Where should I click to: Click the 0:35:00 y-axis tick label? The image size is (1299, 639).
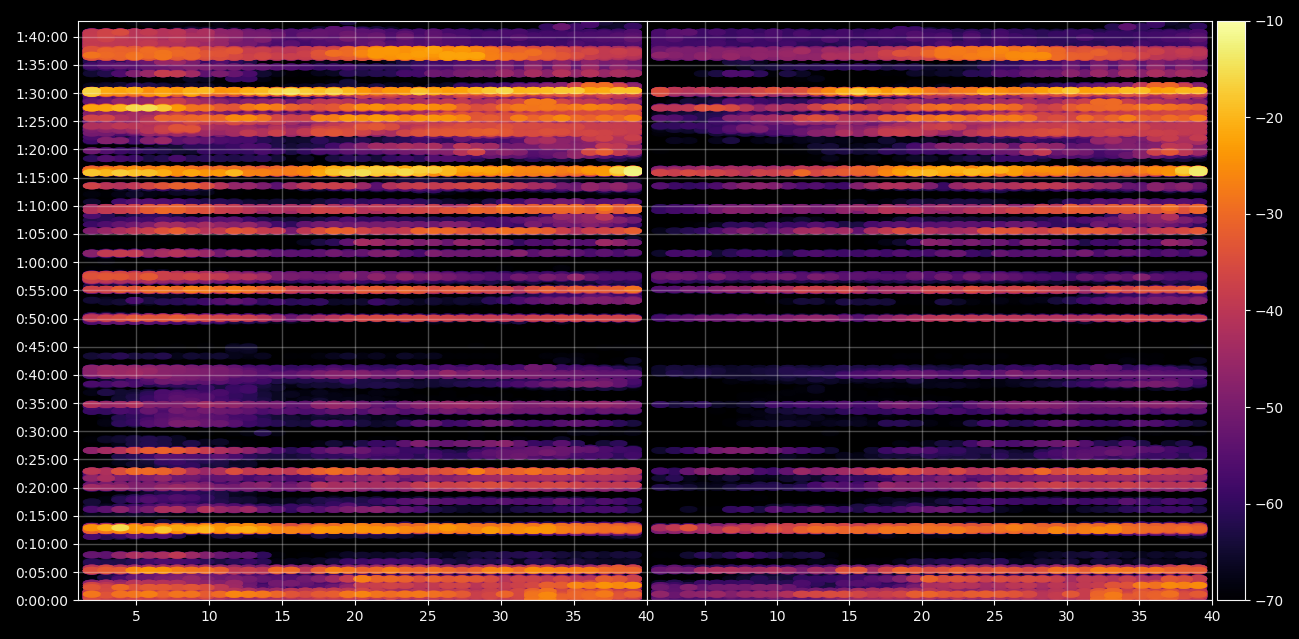(x=42, y=404)
